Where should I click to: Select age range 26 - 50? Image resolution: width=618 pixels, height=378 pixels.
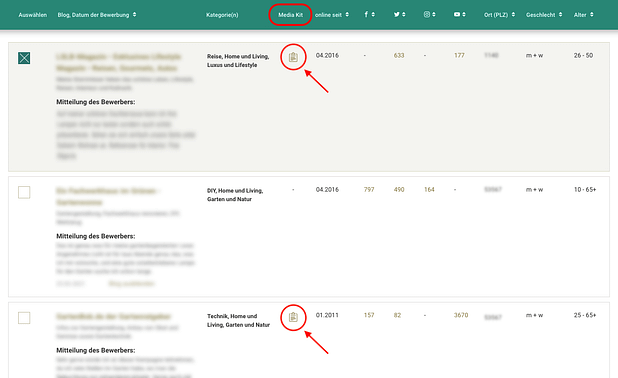click(583, 56)
